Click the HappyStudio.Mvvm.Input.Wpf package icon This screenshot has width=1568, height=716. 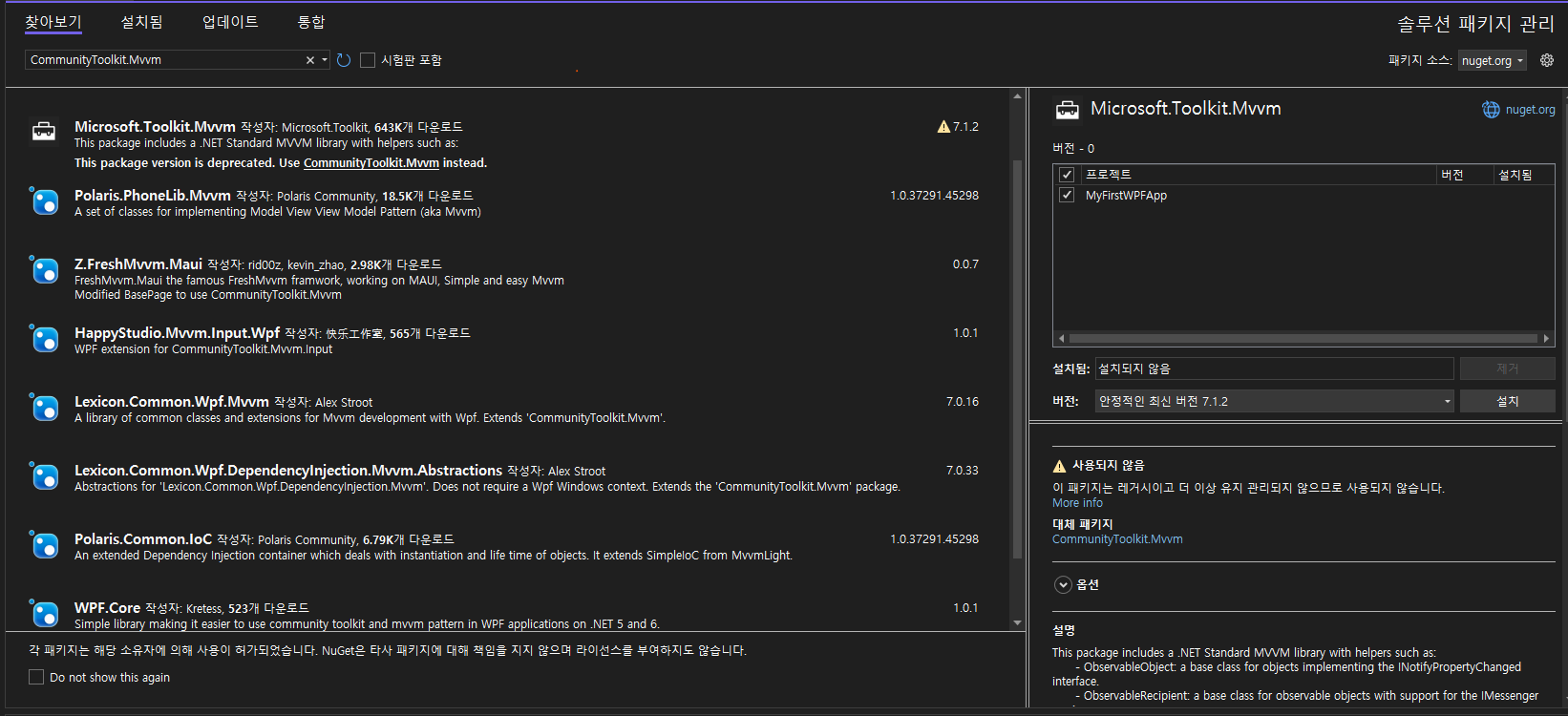(x=44, y=338)
